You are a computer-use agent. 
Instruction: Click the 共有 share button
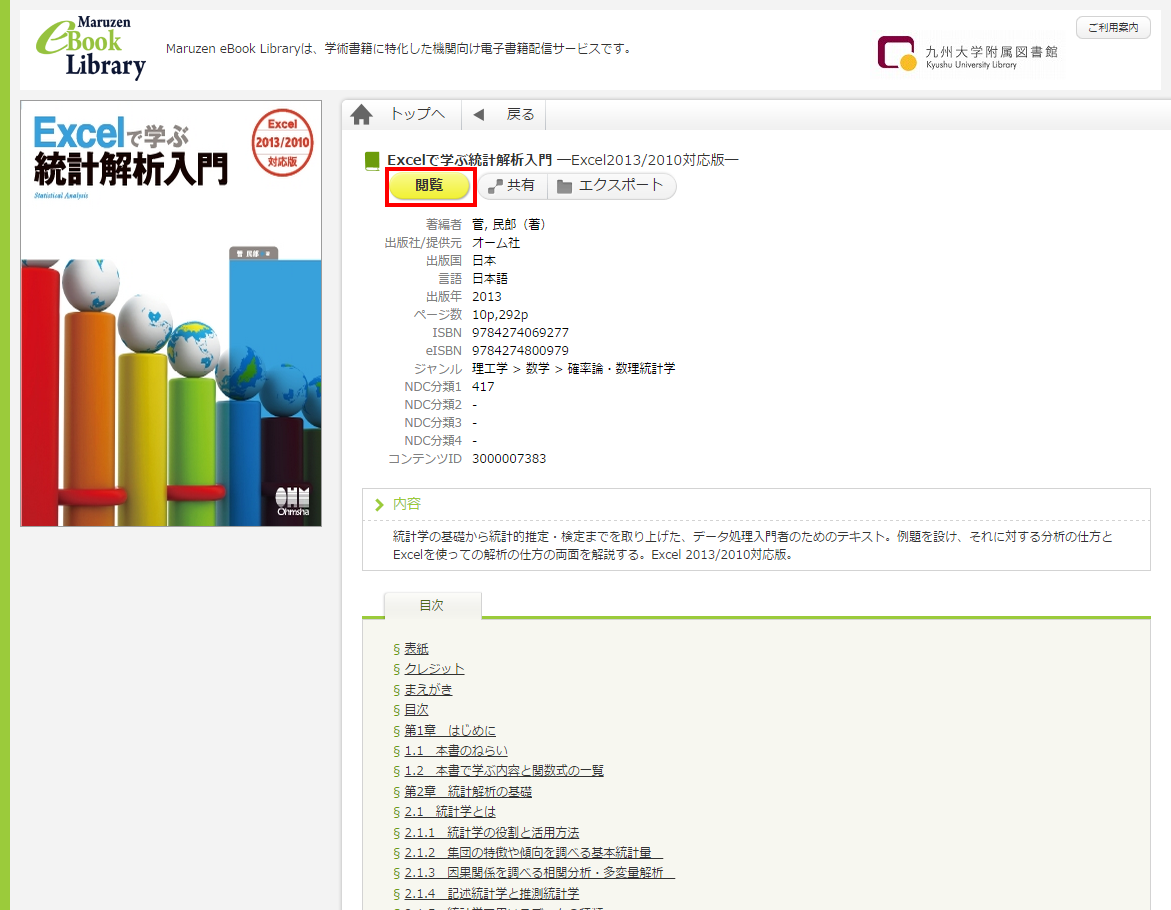point(512,185)
